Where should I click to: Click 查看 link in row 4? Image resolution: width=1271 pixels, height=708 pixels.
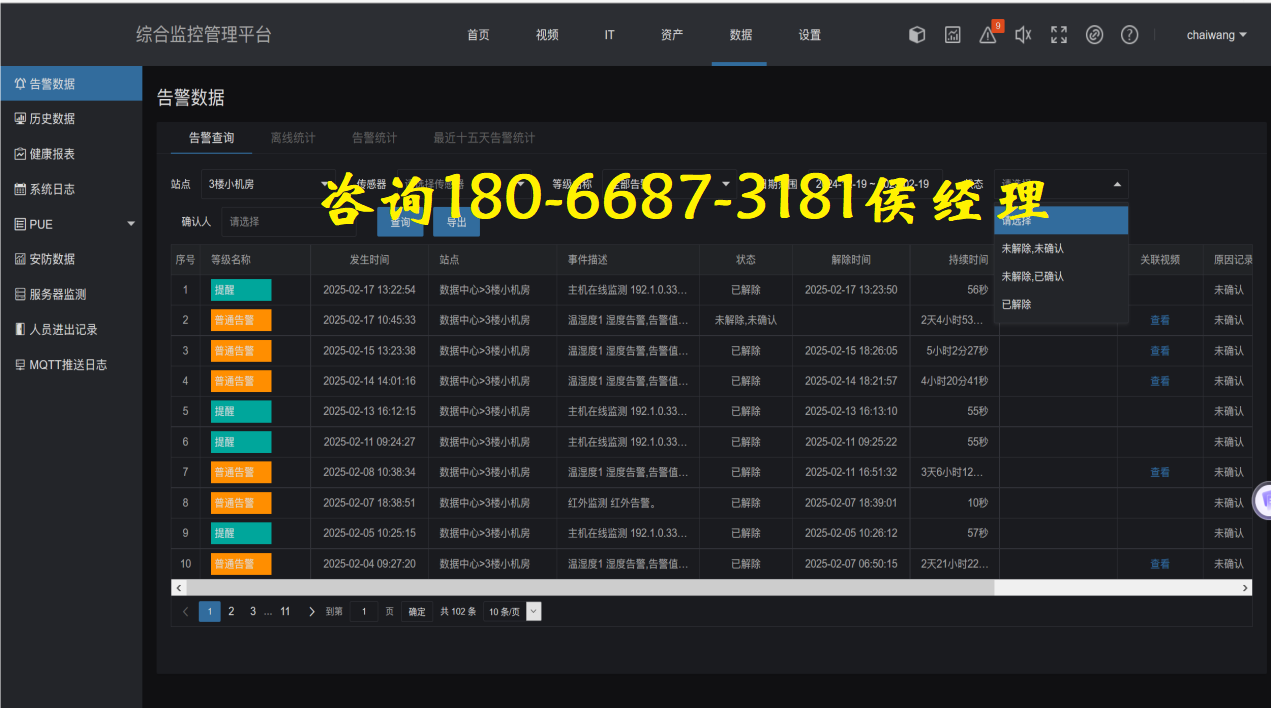pyautogui.click(x=1160, y=381)
